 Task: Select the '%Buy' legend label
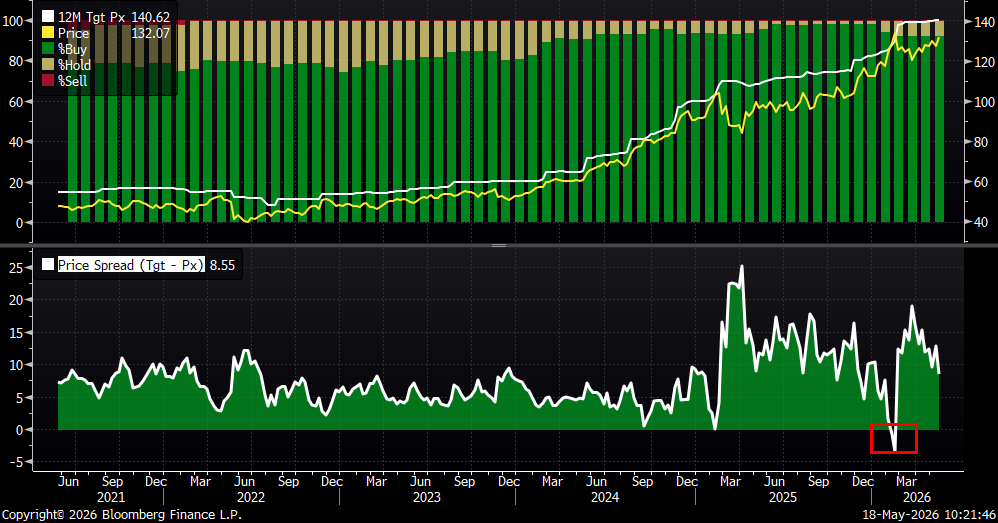coord(72,49)
